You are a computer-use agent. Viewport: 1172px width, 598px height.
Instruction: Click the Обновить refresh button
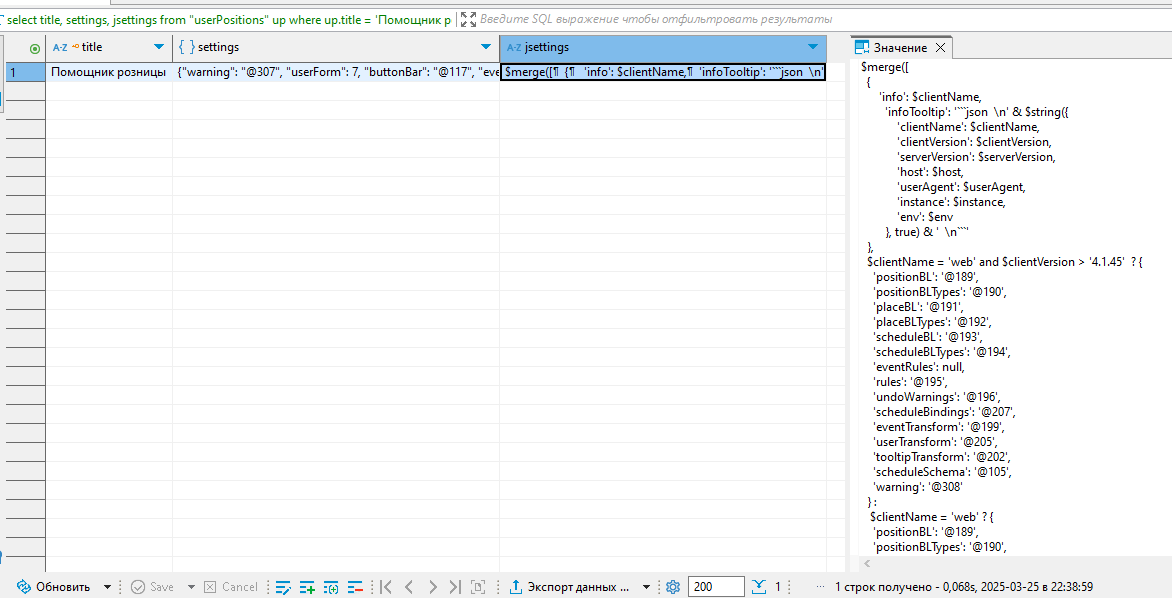[x=53, y=587]
